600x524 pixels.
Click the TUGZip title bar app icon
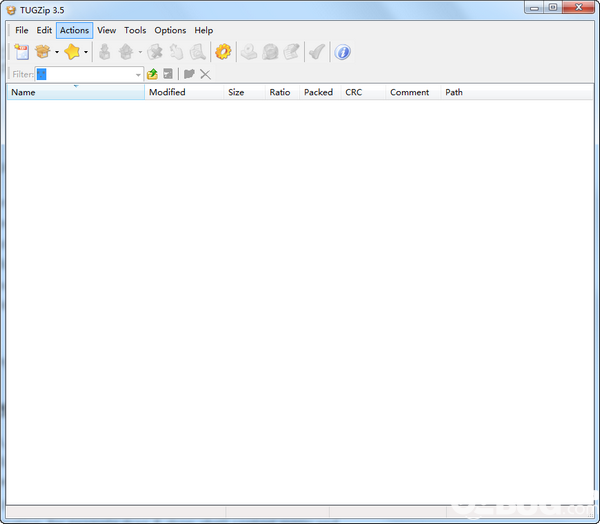[11, 10]
